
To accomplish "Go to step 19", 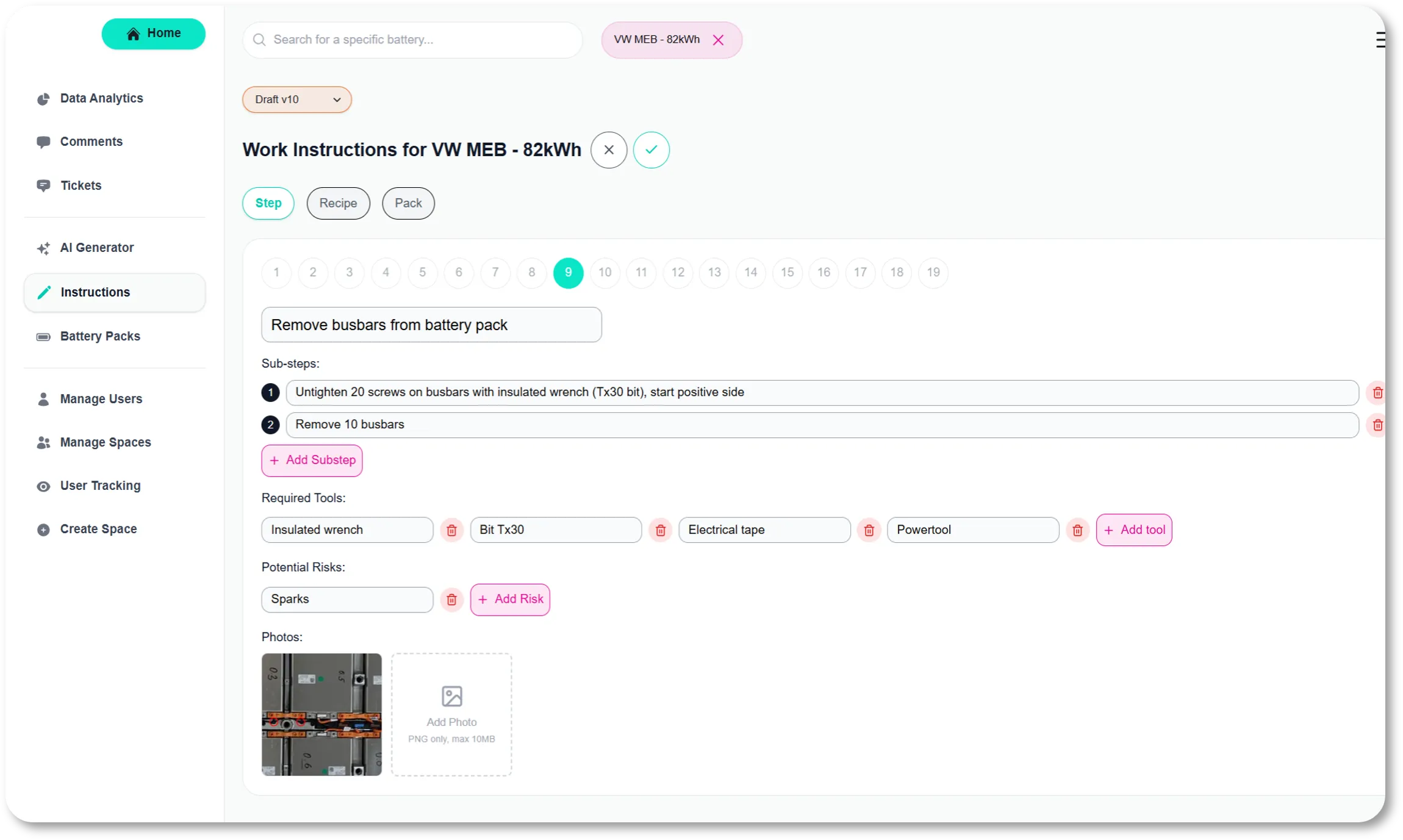I will (933, 273).
